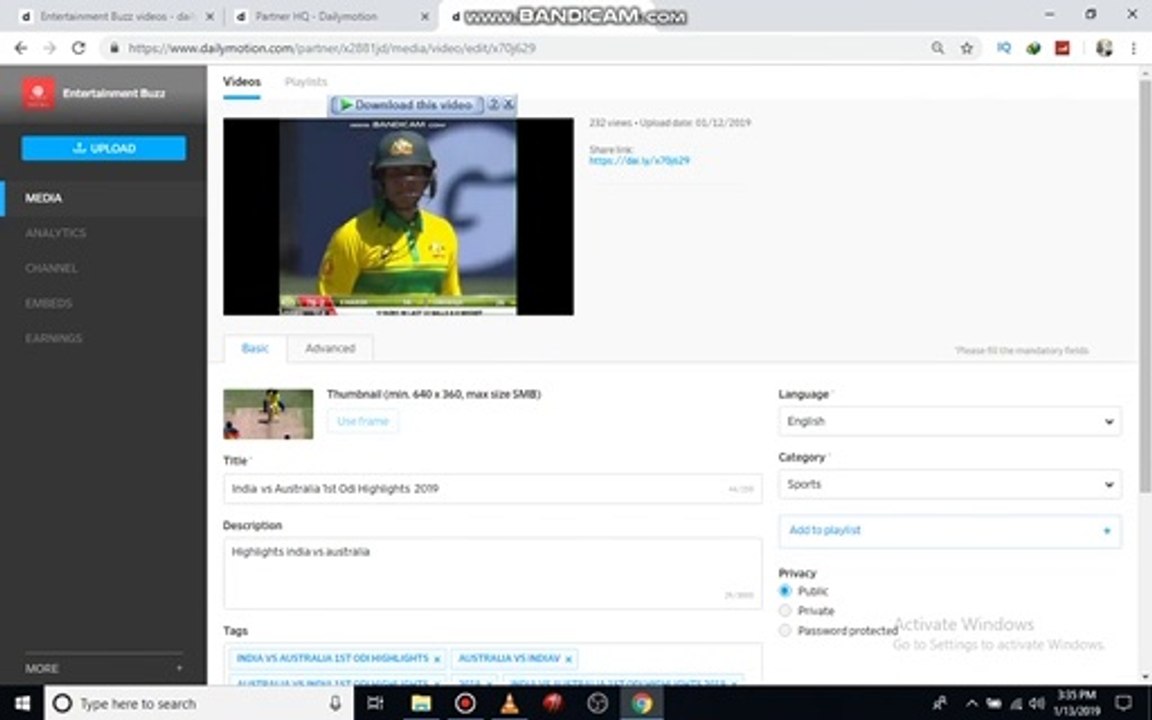Switch to Videos tab

242,82
